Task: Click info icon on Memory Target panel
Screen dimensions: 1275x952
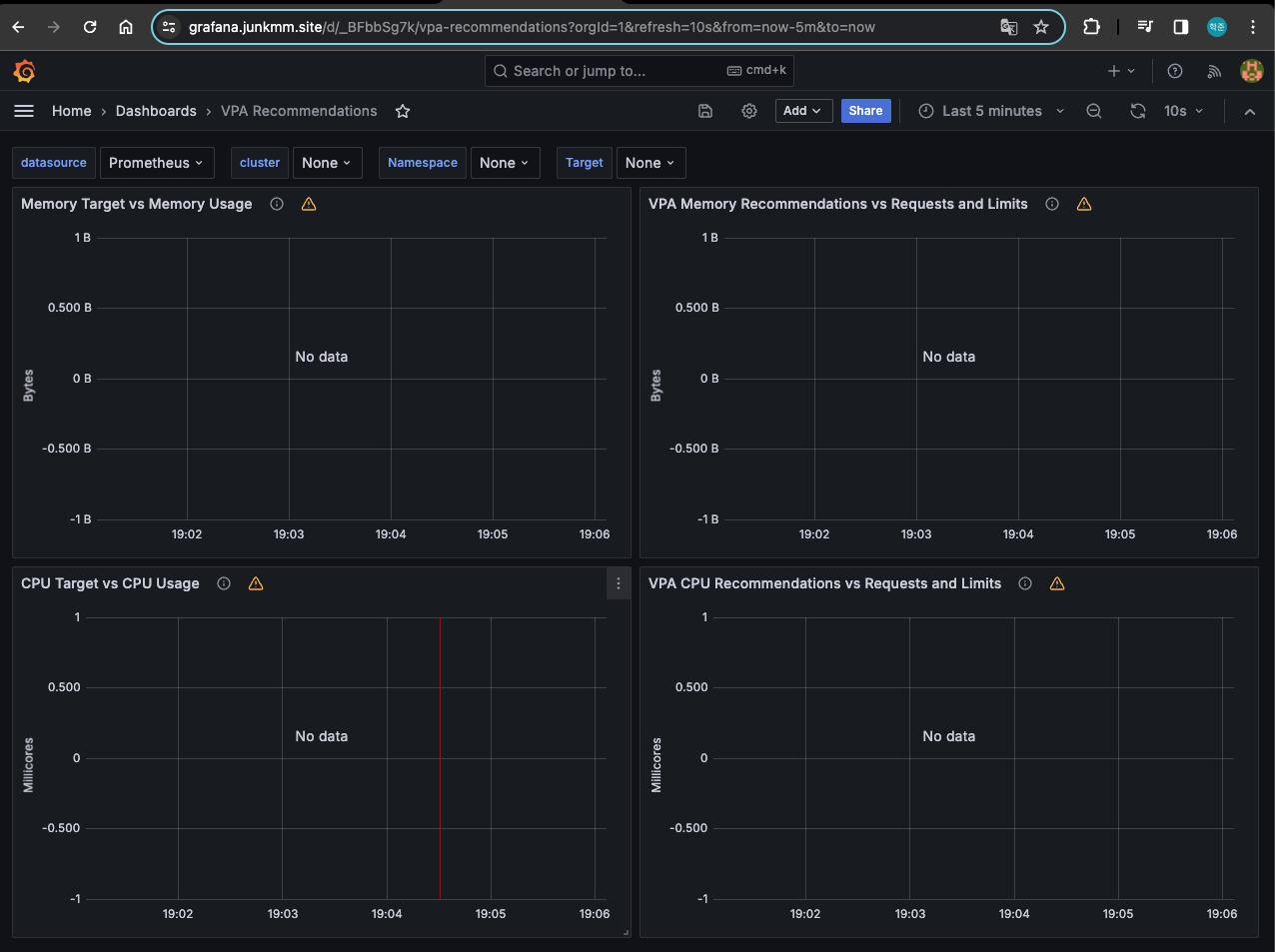Action: coord(277,204)
